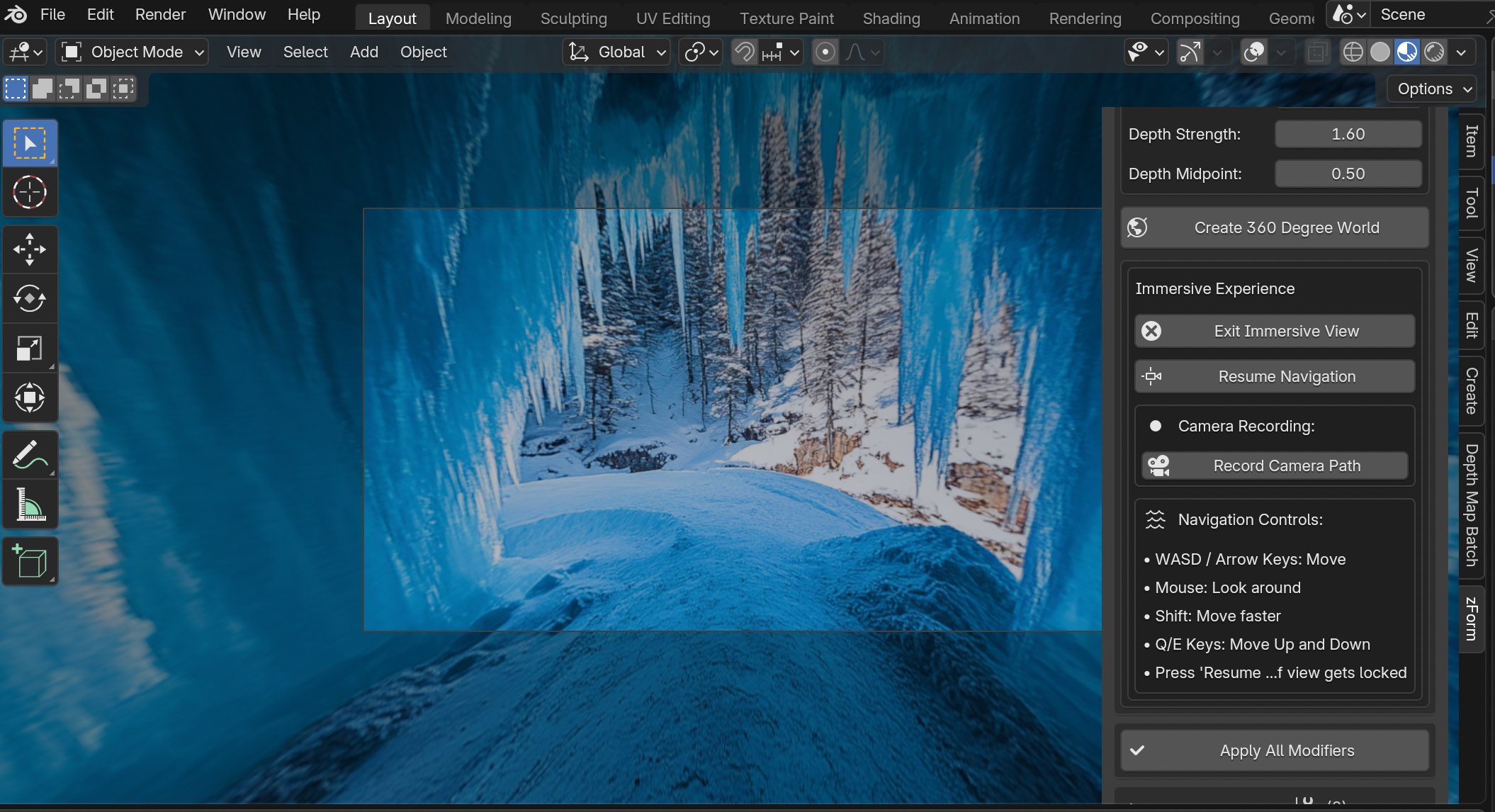
Task: Switch to the Shading workspace tab
Action: [891, 18]
